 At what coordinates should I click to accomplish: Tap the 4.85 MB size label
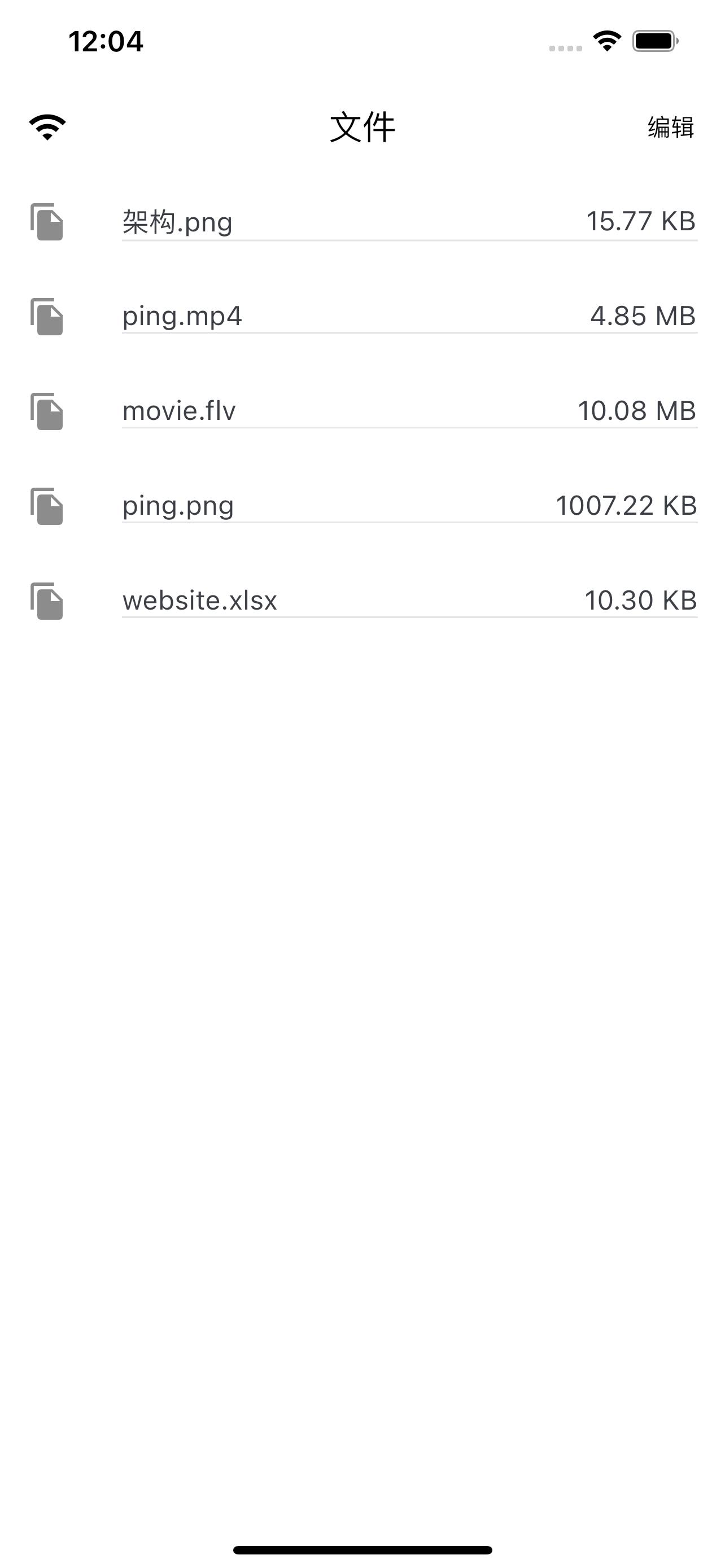643,317
